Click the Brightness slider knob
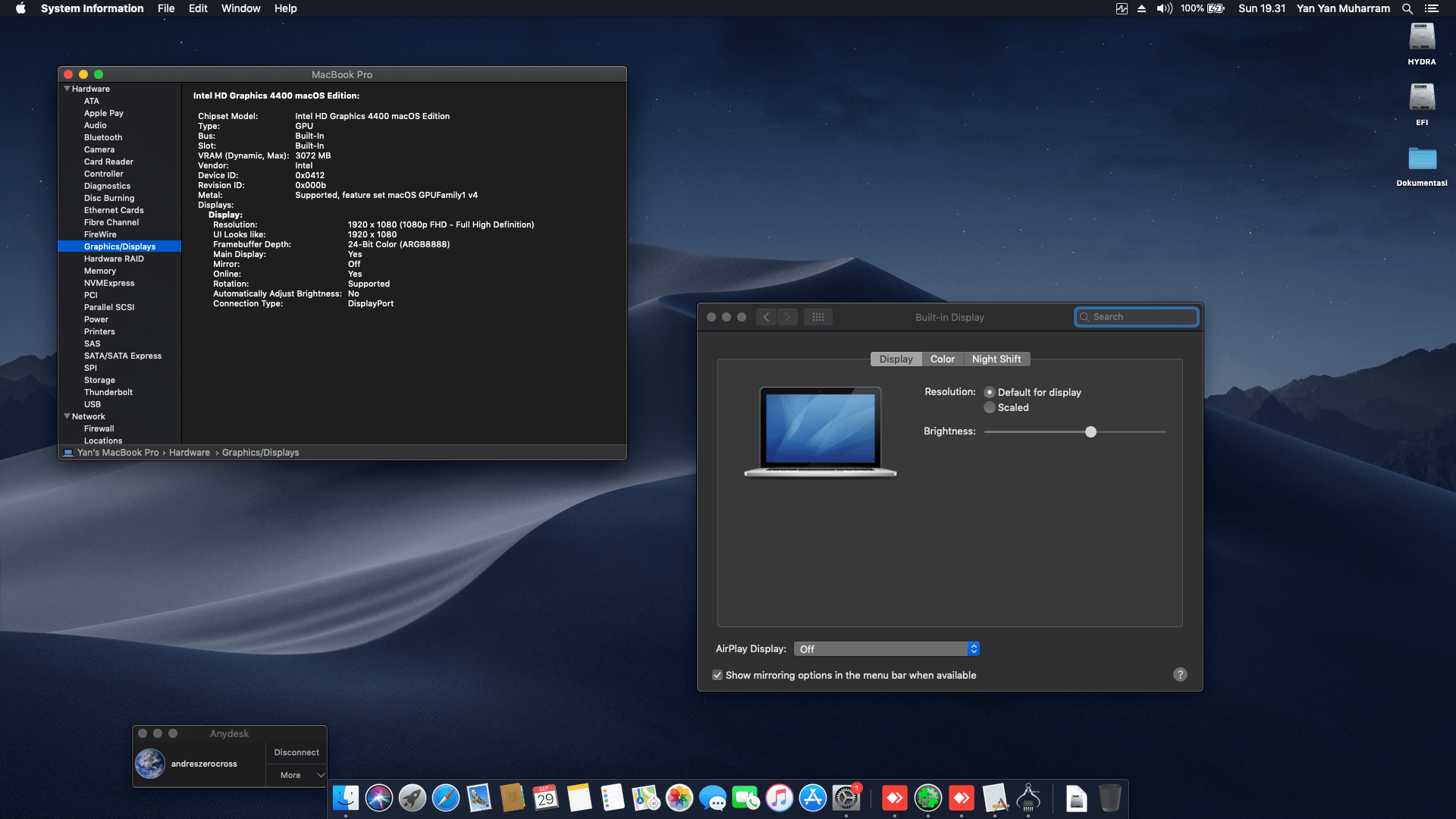This screenshot has width=1456, height=819. point(1090,431)
